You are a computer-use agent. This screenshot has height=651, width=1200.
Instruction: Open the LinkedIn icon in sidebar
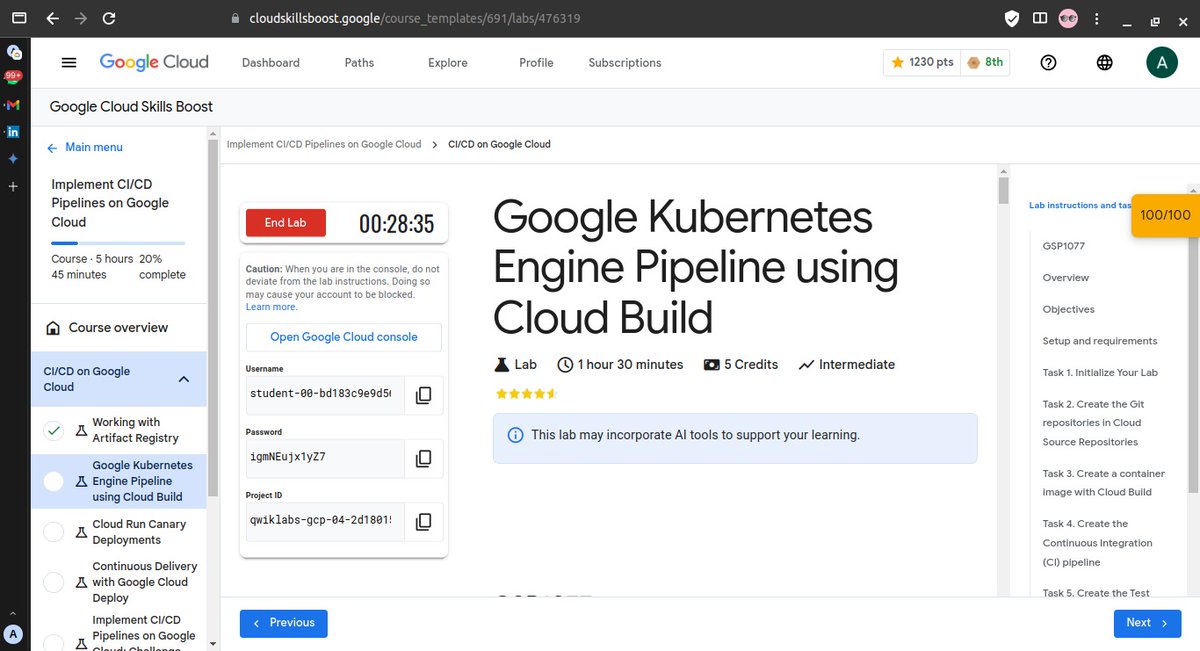click(x=13, y=131)
